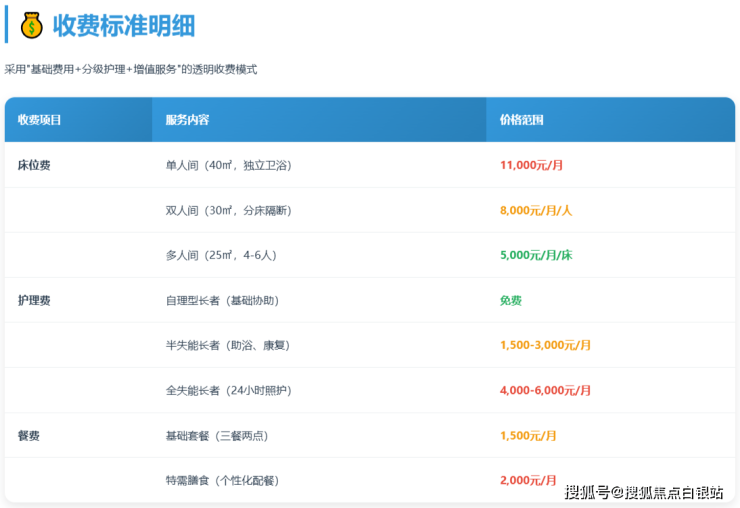Click the green 免费 price label
This screenshot has width=740, height=508.
(511, 300)
